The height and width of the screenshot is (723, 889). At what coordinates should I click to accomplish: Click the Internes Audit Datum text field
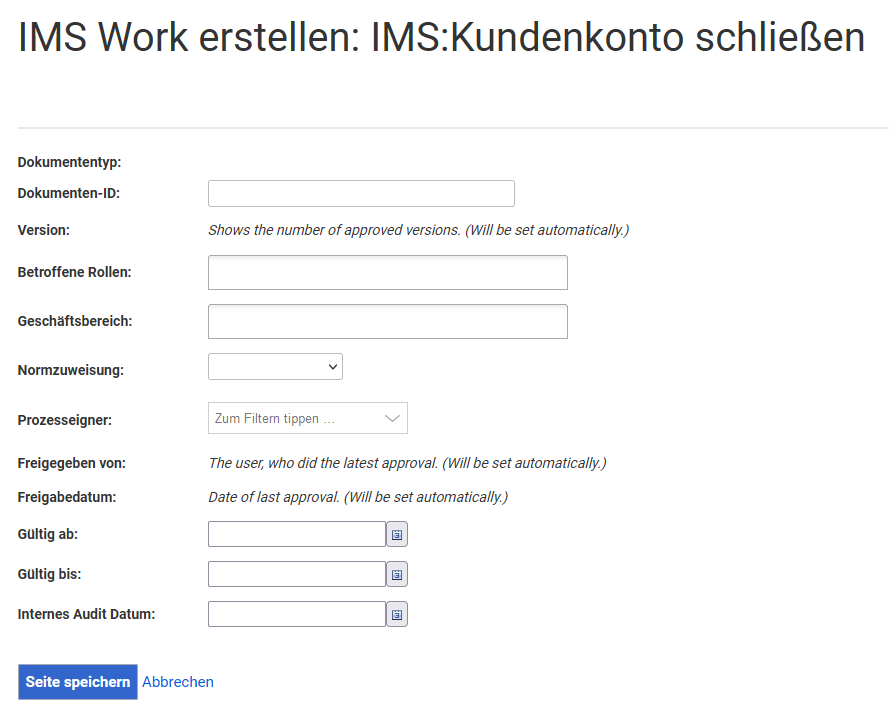coord(296,614)
